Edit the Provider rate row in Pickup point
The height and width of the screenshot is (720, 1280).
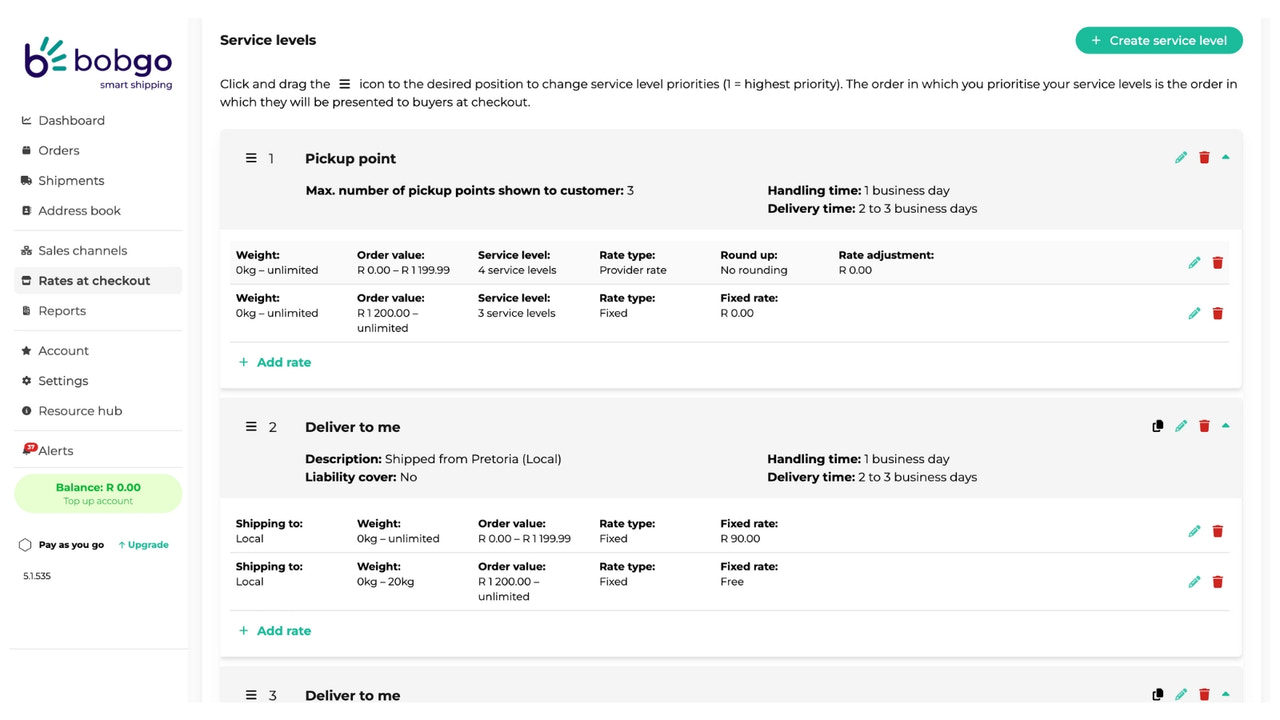tap(1194, 263)
